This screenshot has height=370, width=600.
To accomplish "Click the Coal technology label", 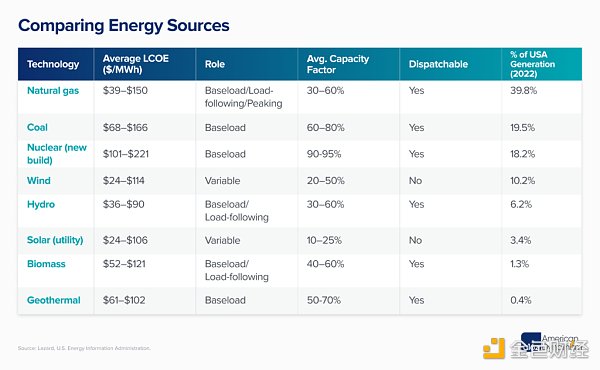I will tap(37, 127).
